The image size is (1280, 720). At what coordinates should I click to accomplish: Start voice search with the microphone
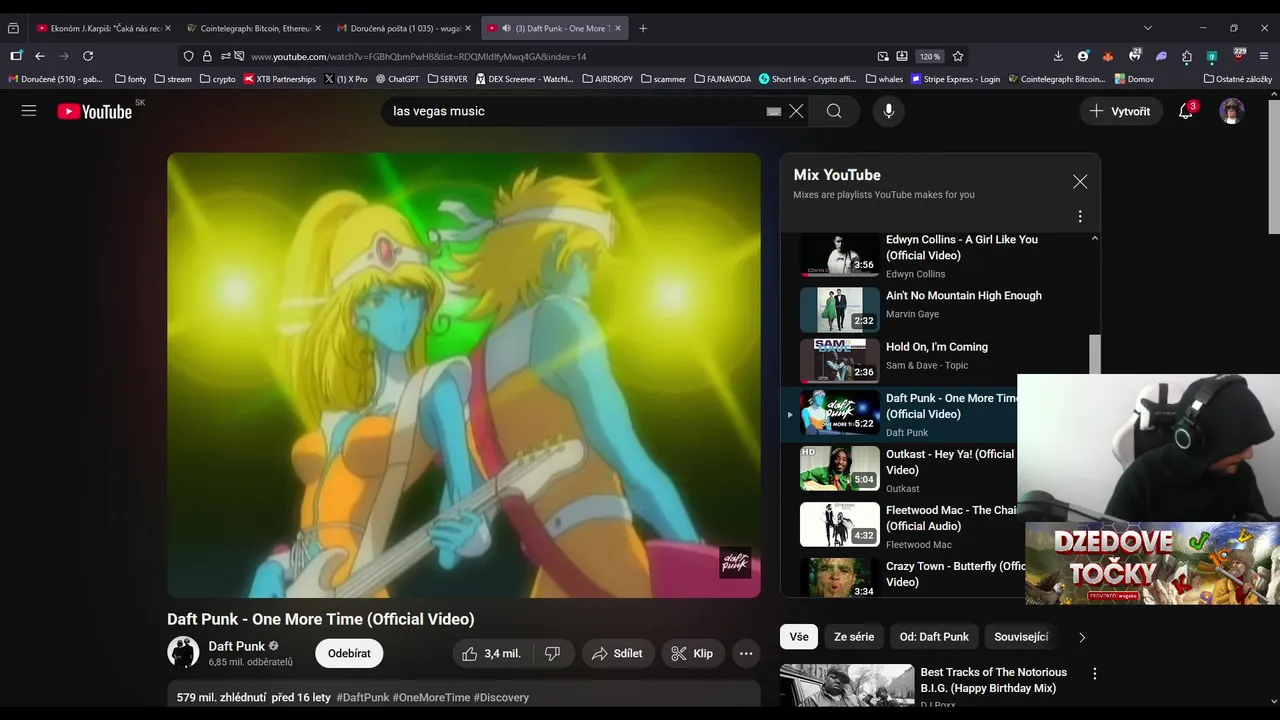coord(888,111)
